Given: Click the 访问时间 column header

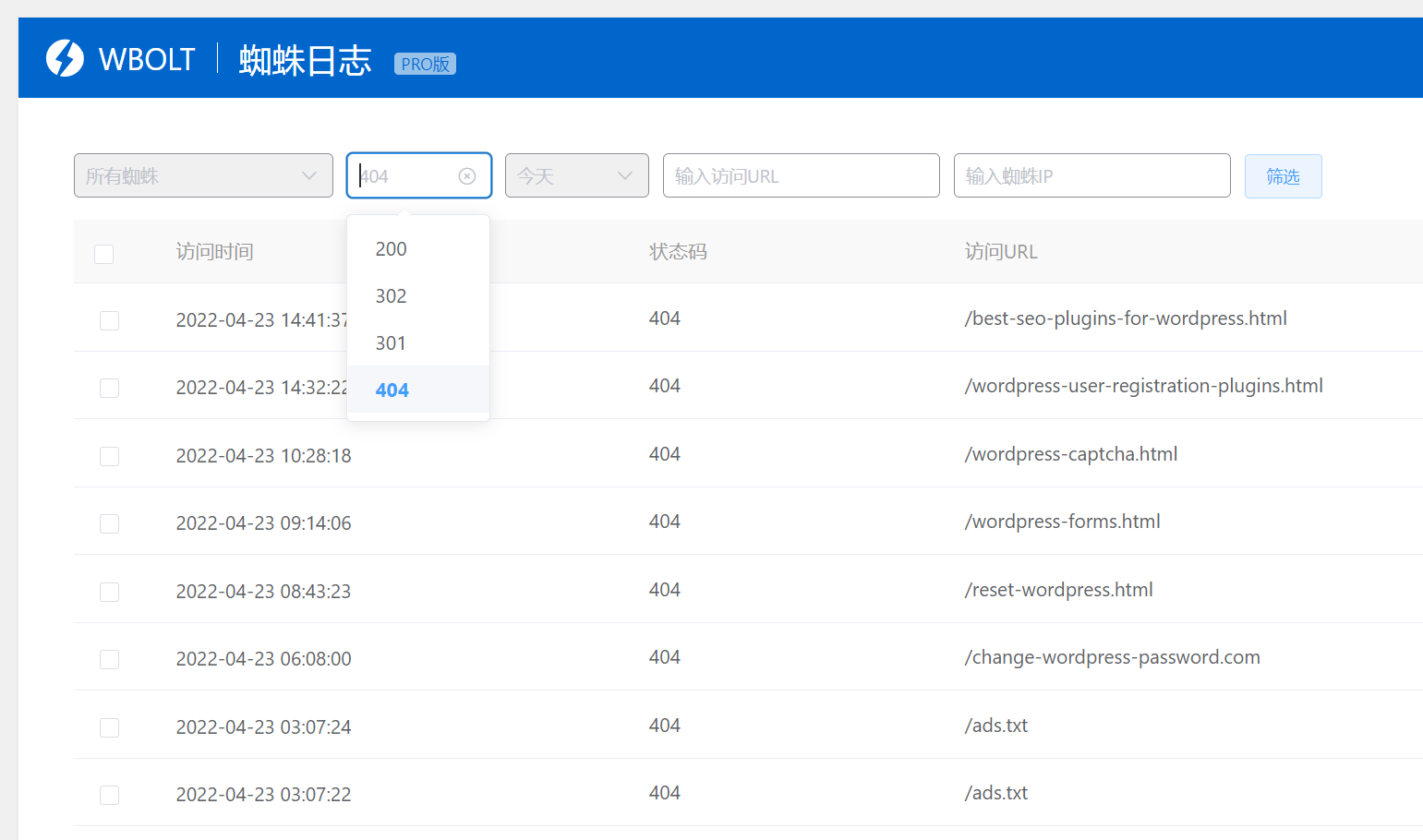Looking at the screenshot, I should (214, 252).
